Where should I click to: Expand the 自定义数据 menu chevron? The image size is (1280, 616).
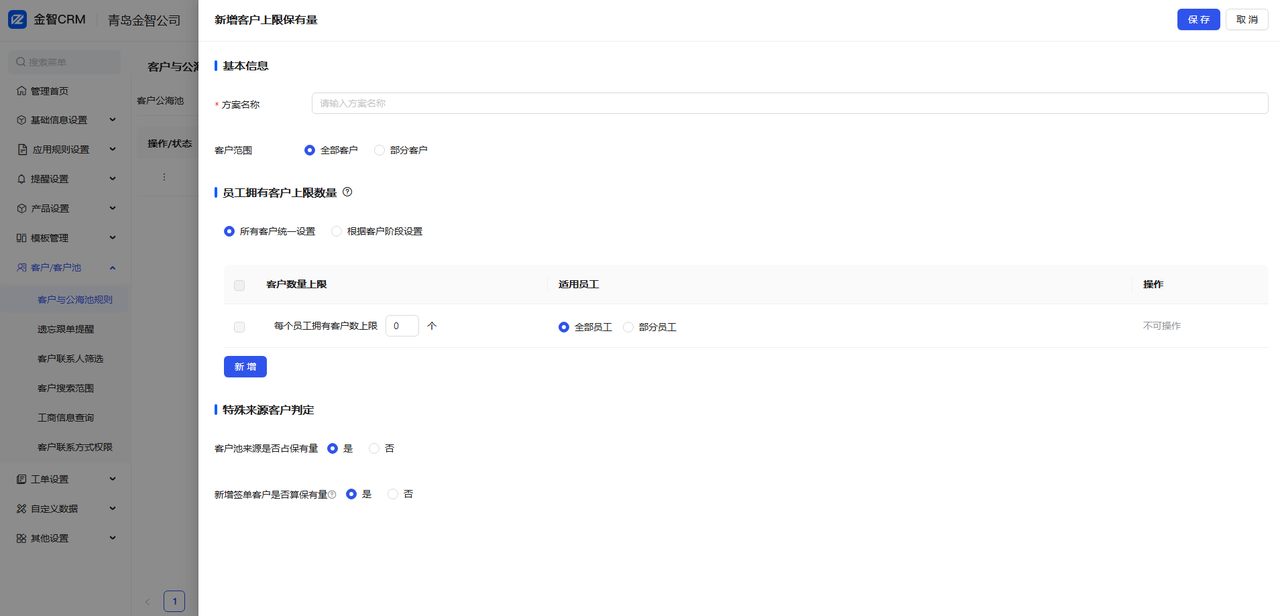pos(112,509)
